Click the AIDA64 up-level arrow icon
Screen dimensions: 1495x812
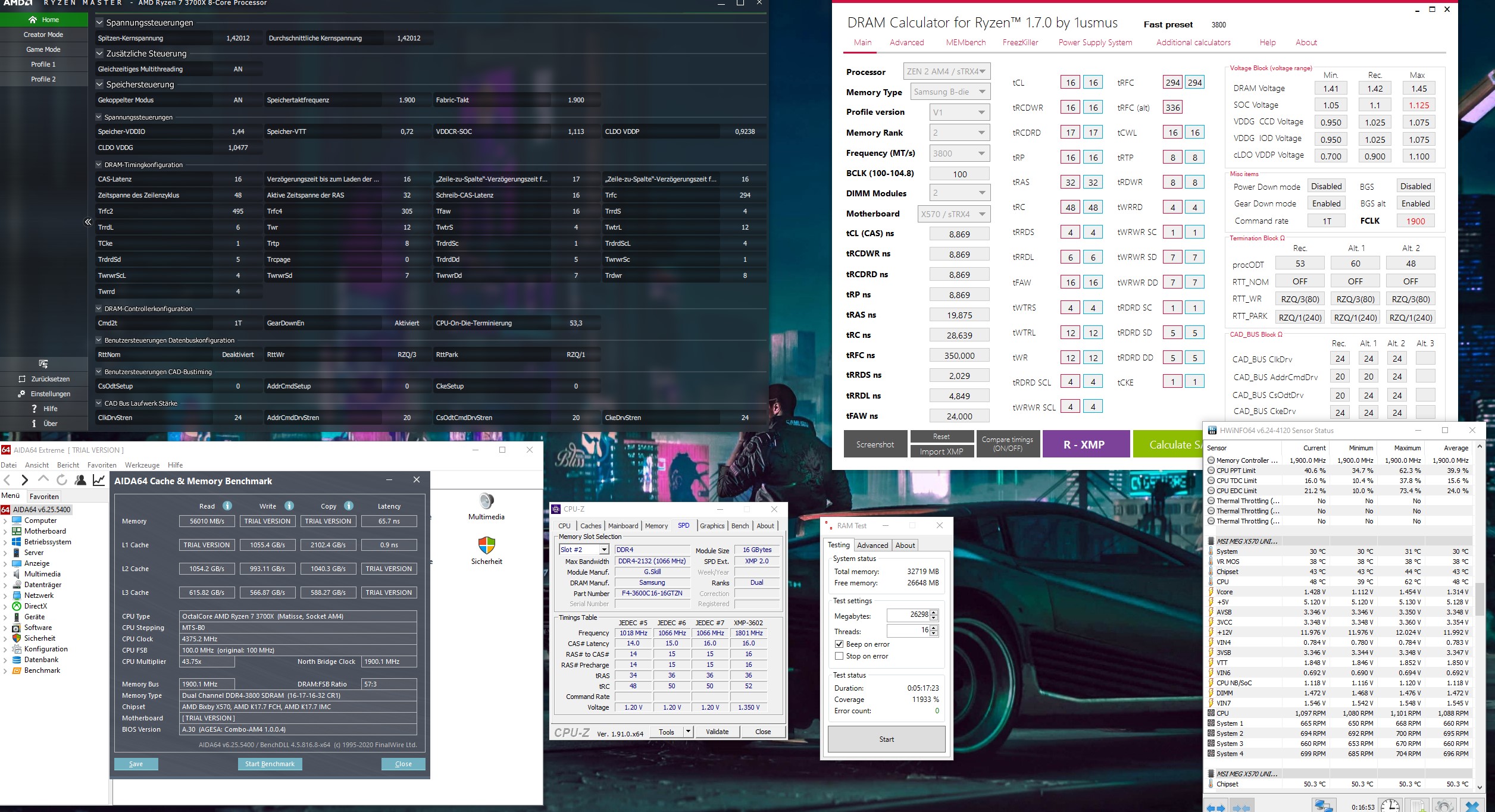43,479
